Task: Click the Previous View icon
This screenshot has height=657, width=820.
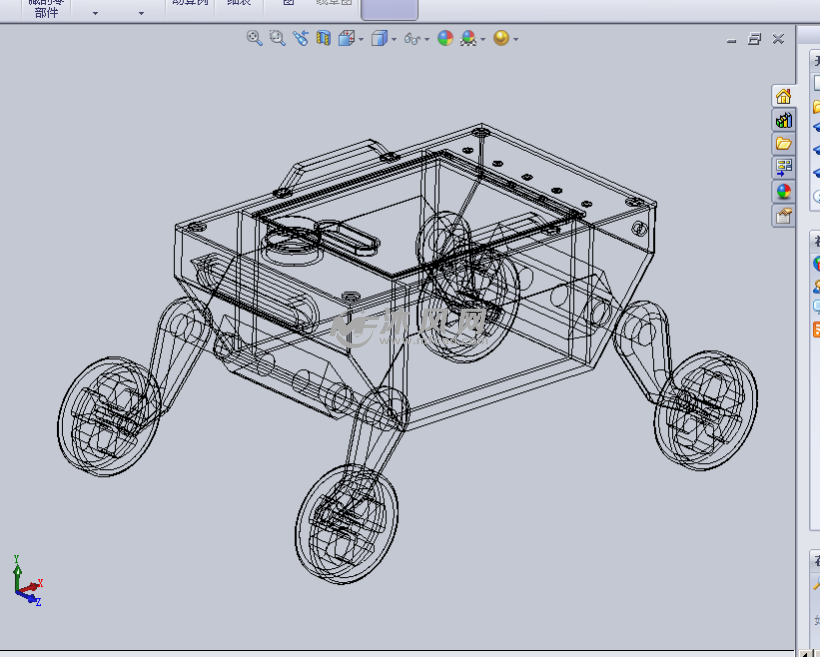Action: click(300, 38)
